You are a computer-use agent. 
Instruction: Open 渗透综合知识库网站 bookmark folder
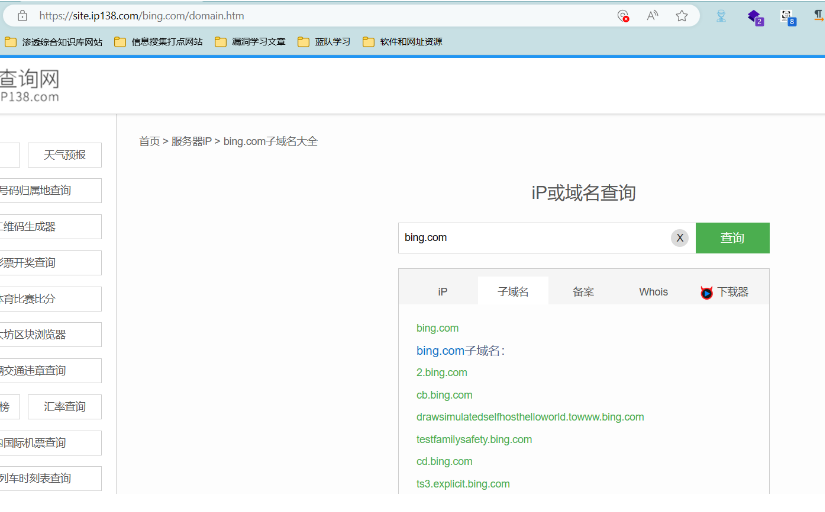click(54, 42)
